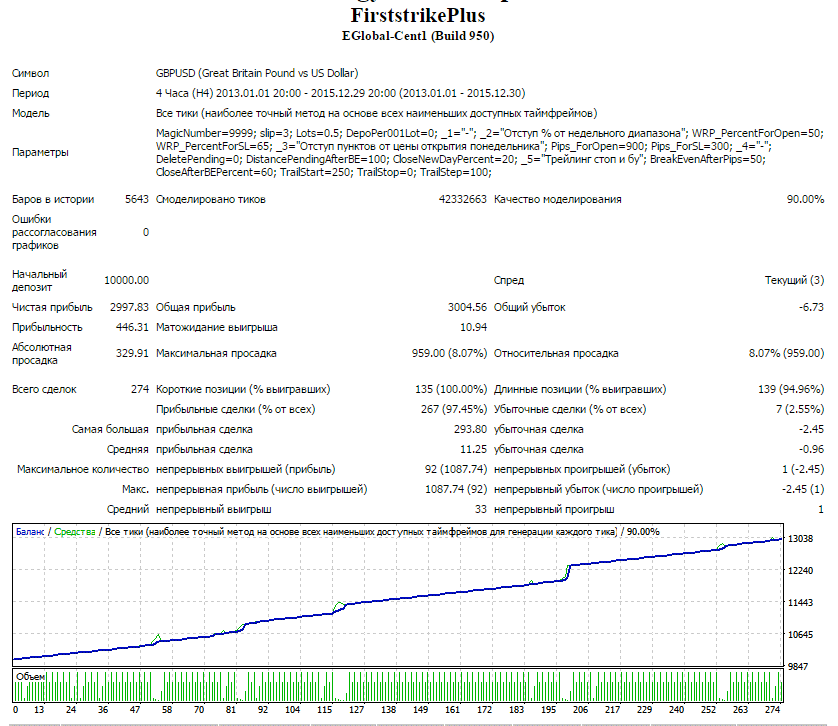
Task: Click the average losing trade value -0.96
Action: point(811,450)
